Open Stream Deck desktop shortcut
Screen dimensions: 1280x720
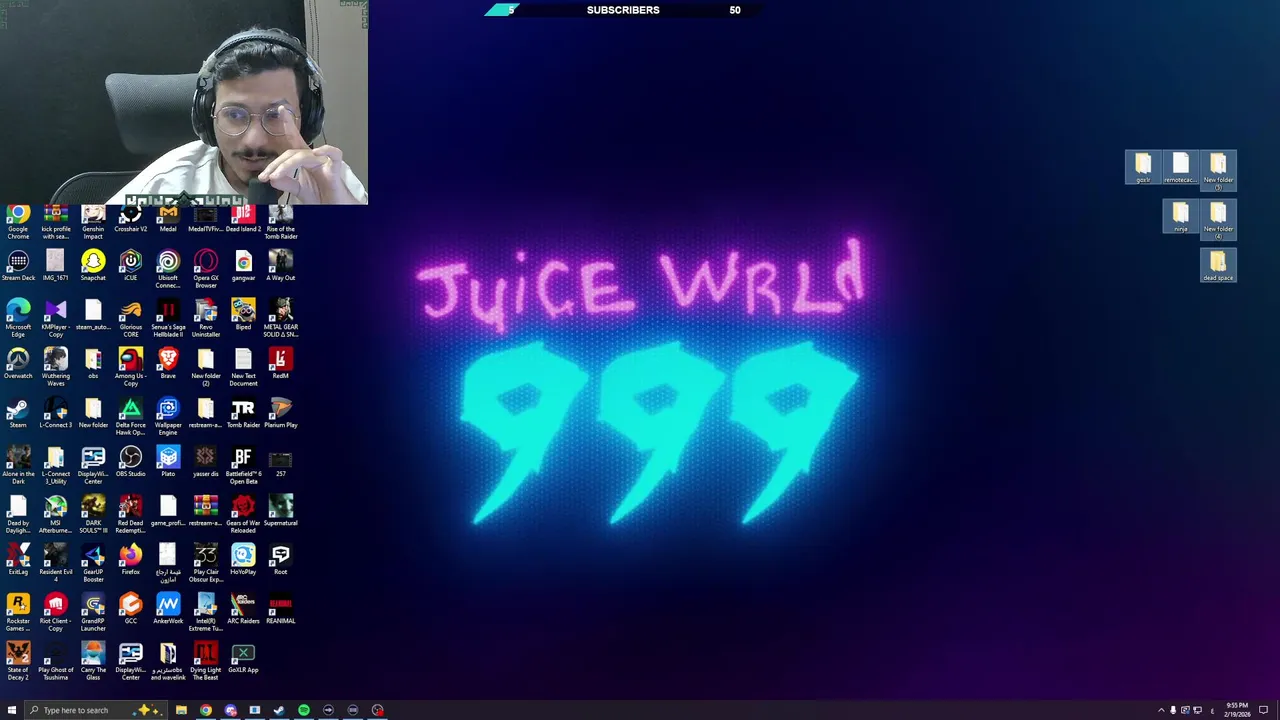click(x=18, y=266)
